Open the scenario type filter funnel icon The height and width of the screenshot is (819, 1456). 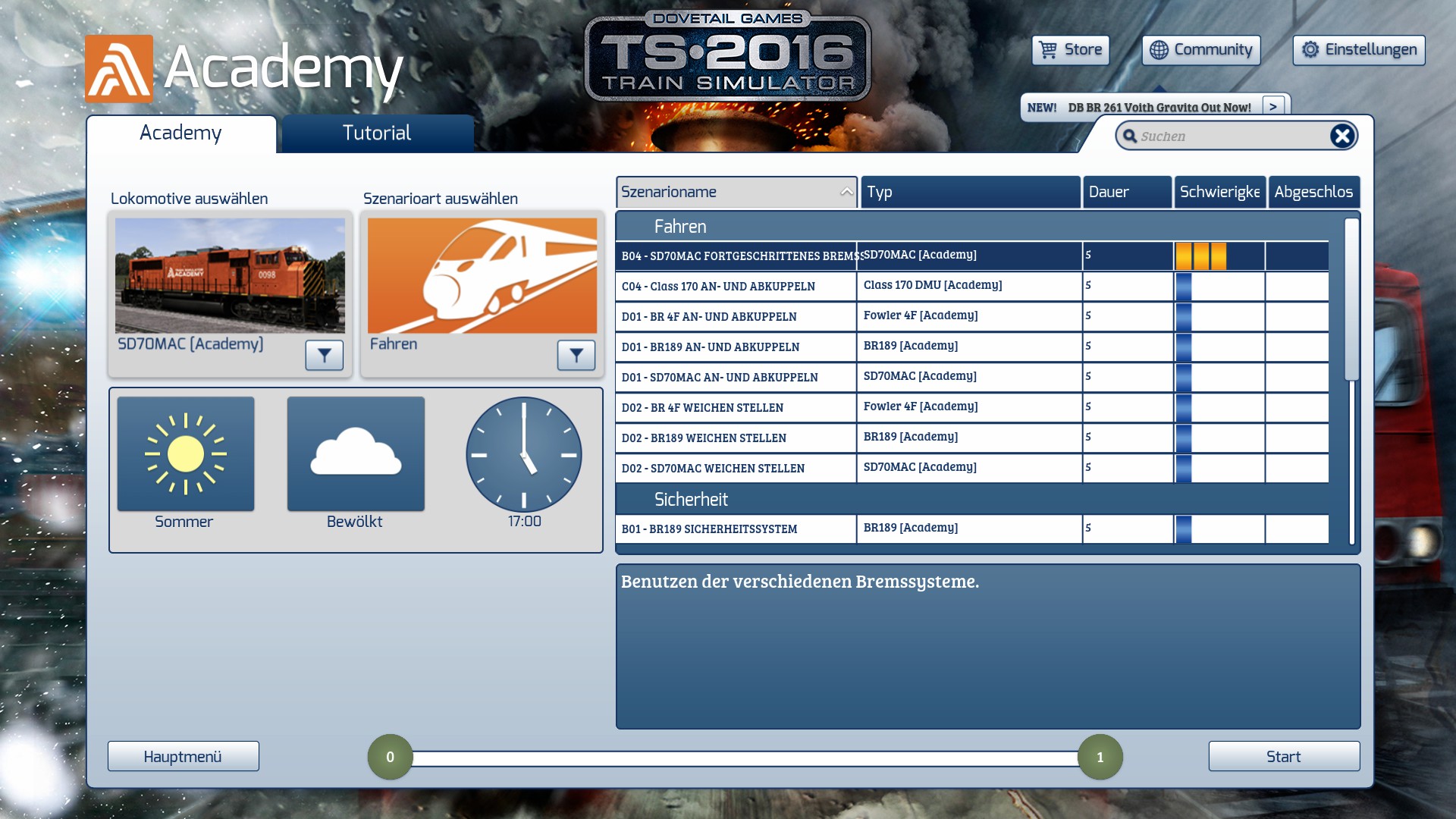click(576, 355)
